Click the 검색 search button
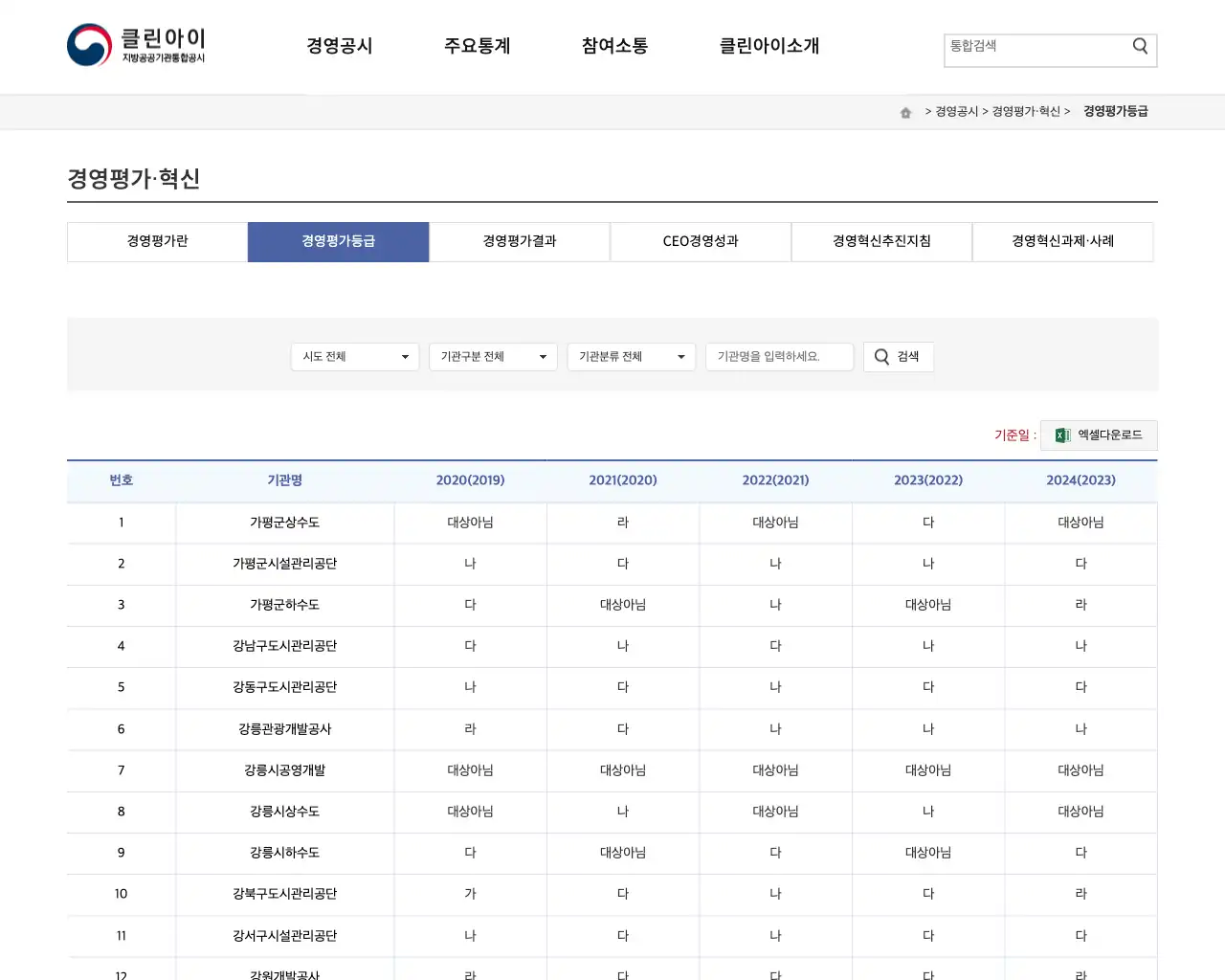The image size is (1225, 980). pos(898,356)
